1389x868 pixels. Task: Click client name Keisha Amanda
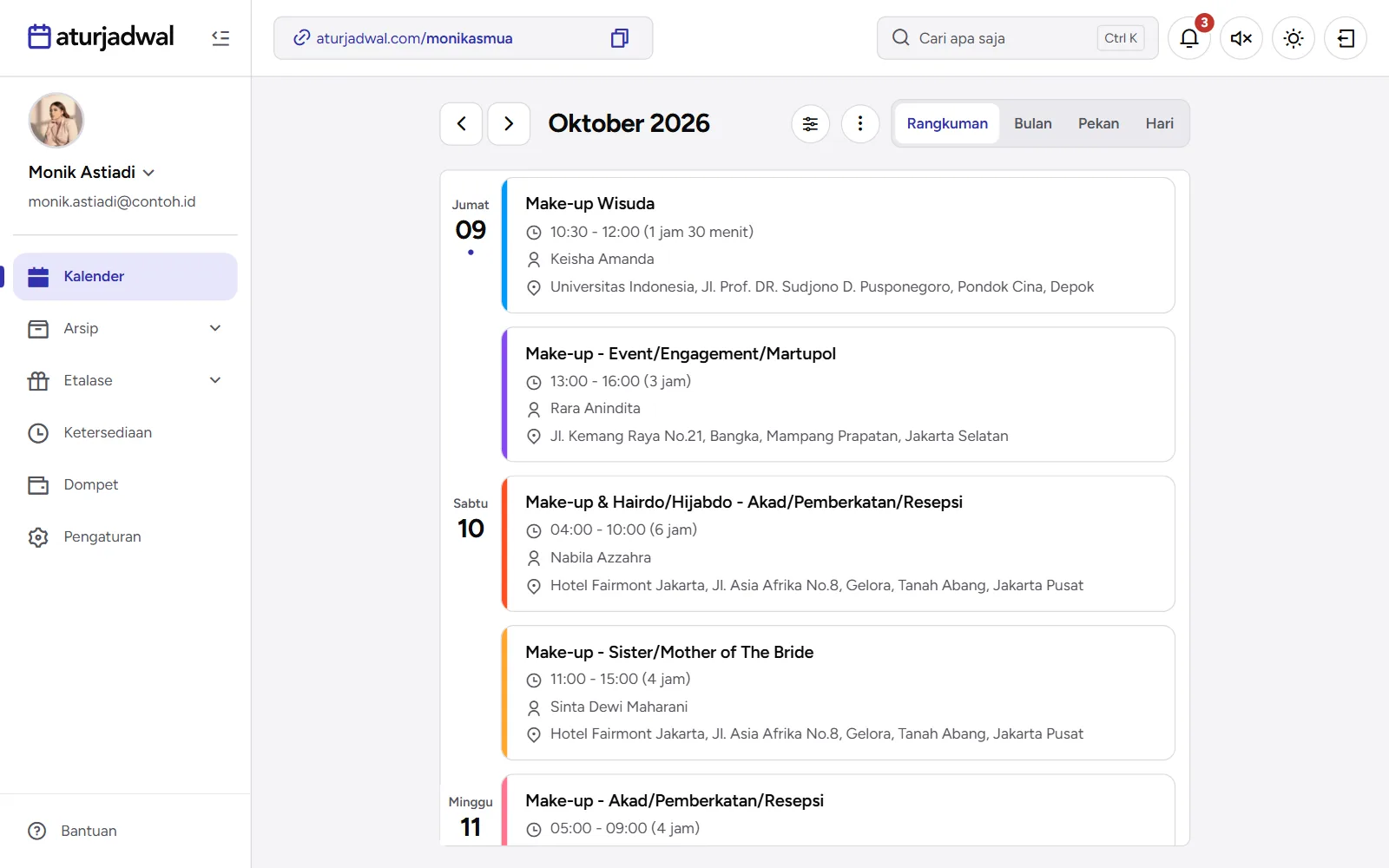(x=602, y=259)
